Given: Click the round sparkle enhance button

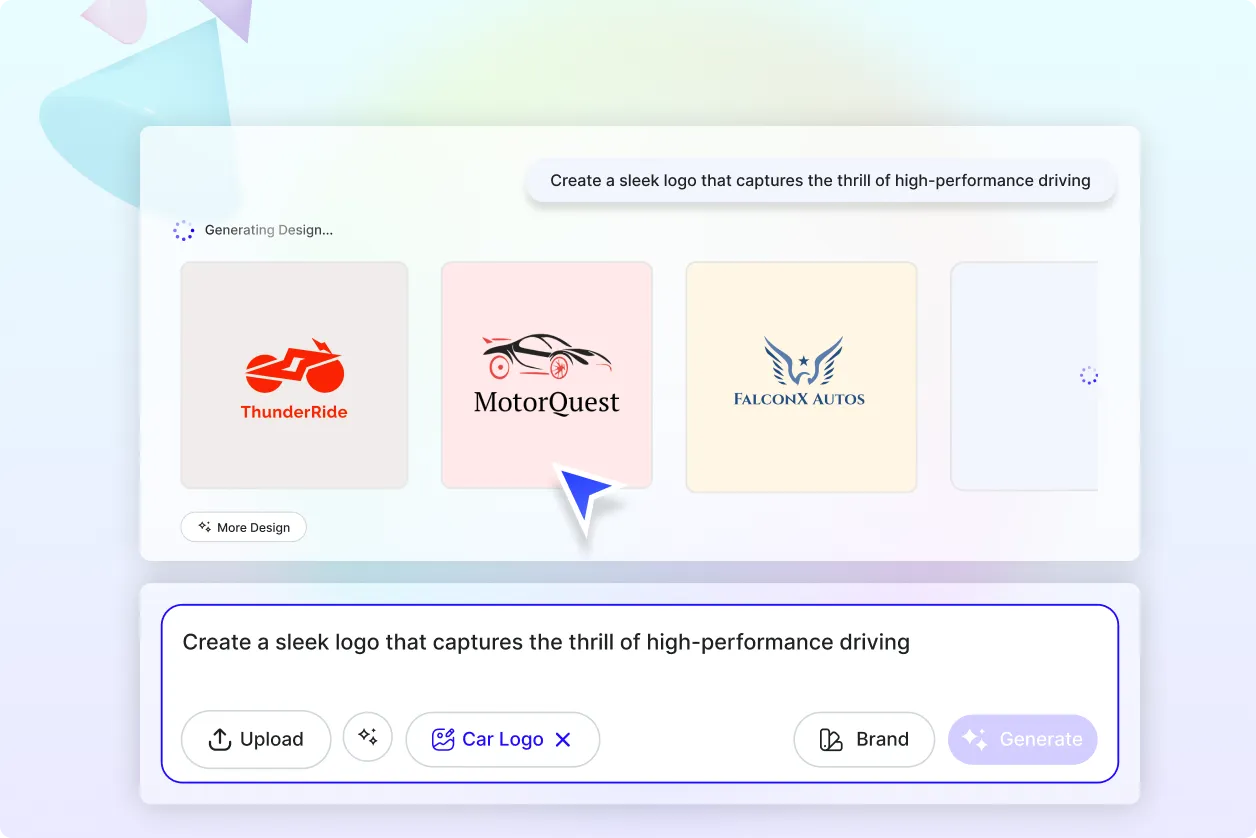Looking at the screenshot, I should (368, 737).
